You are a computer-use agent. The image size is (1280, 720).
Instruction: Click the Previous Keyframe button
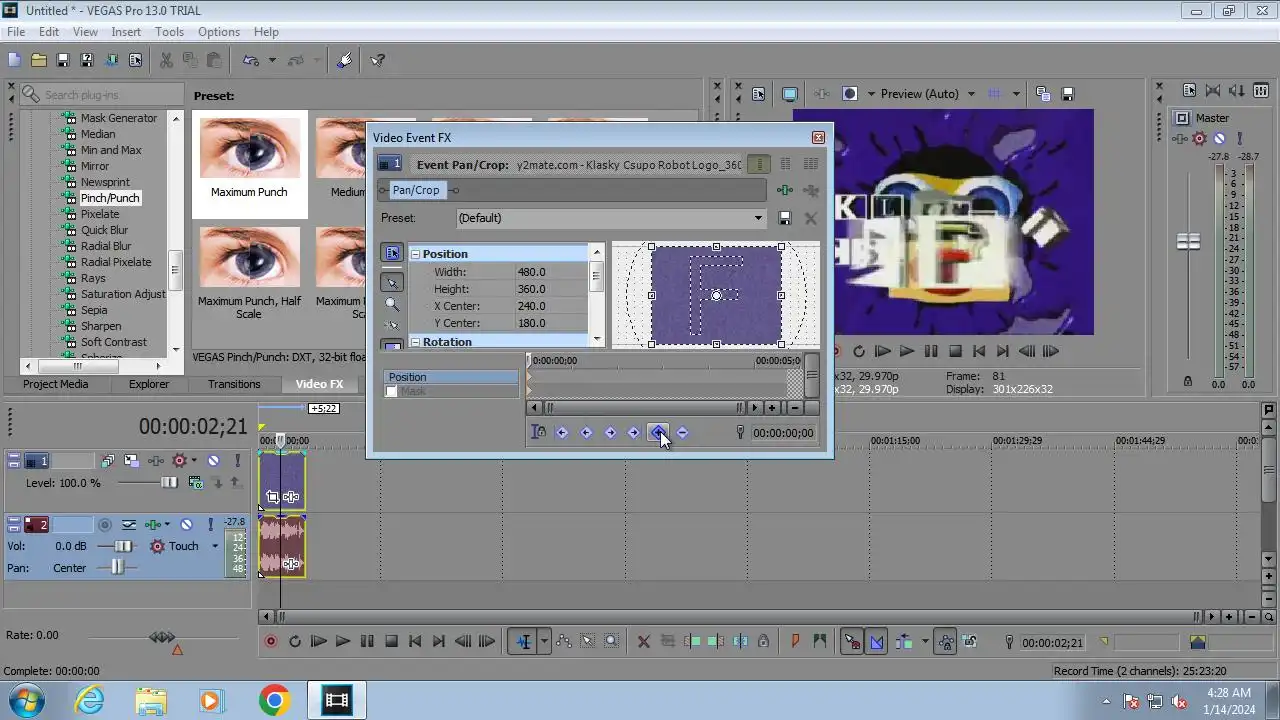[x=586, y=433]
